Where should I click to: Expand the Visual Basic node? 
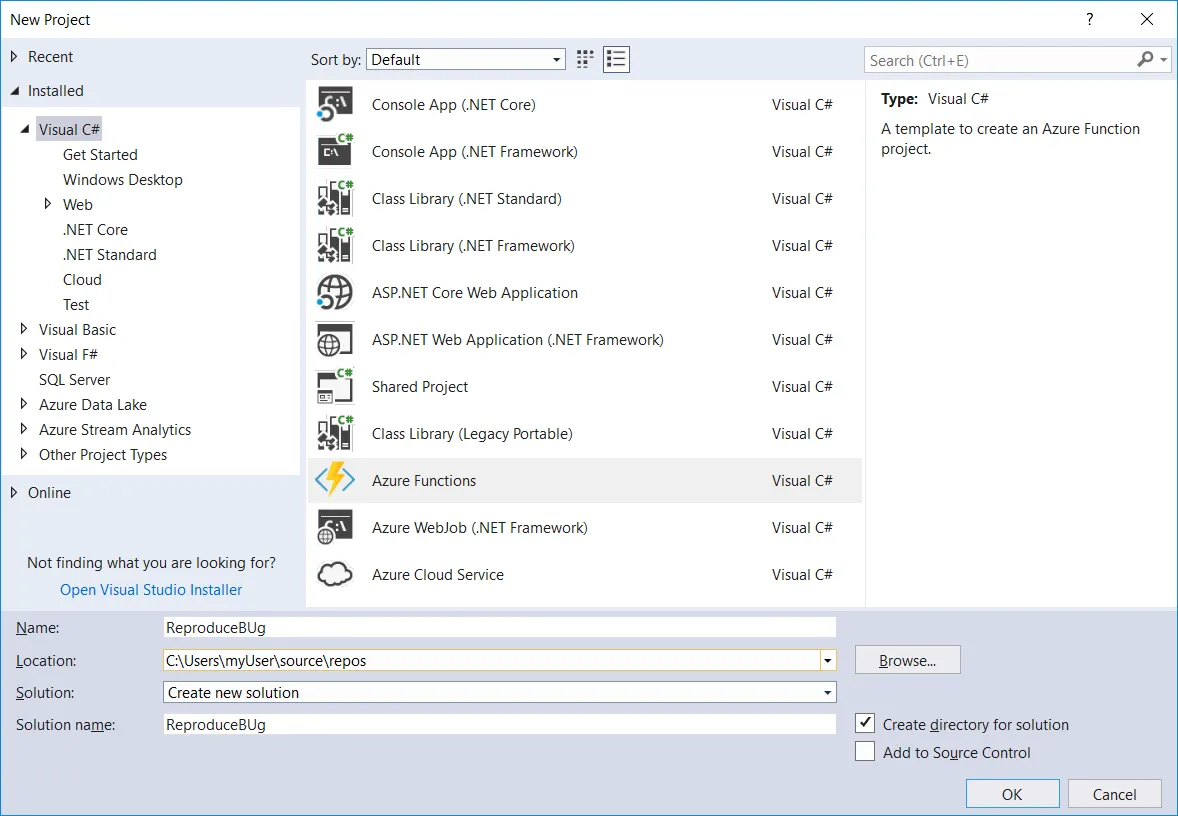(23, 328)
